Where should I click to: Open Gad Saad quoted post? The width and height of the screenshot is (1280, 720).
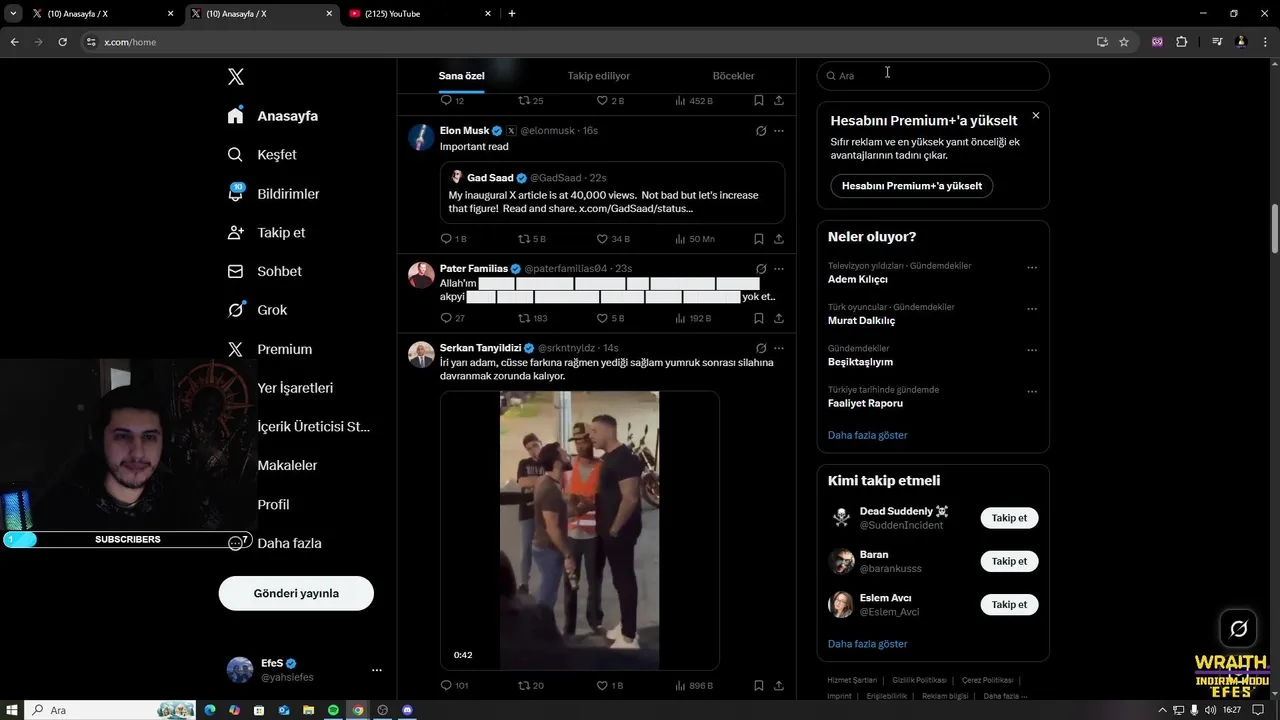[612, 192]
